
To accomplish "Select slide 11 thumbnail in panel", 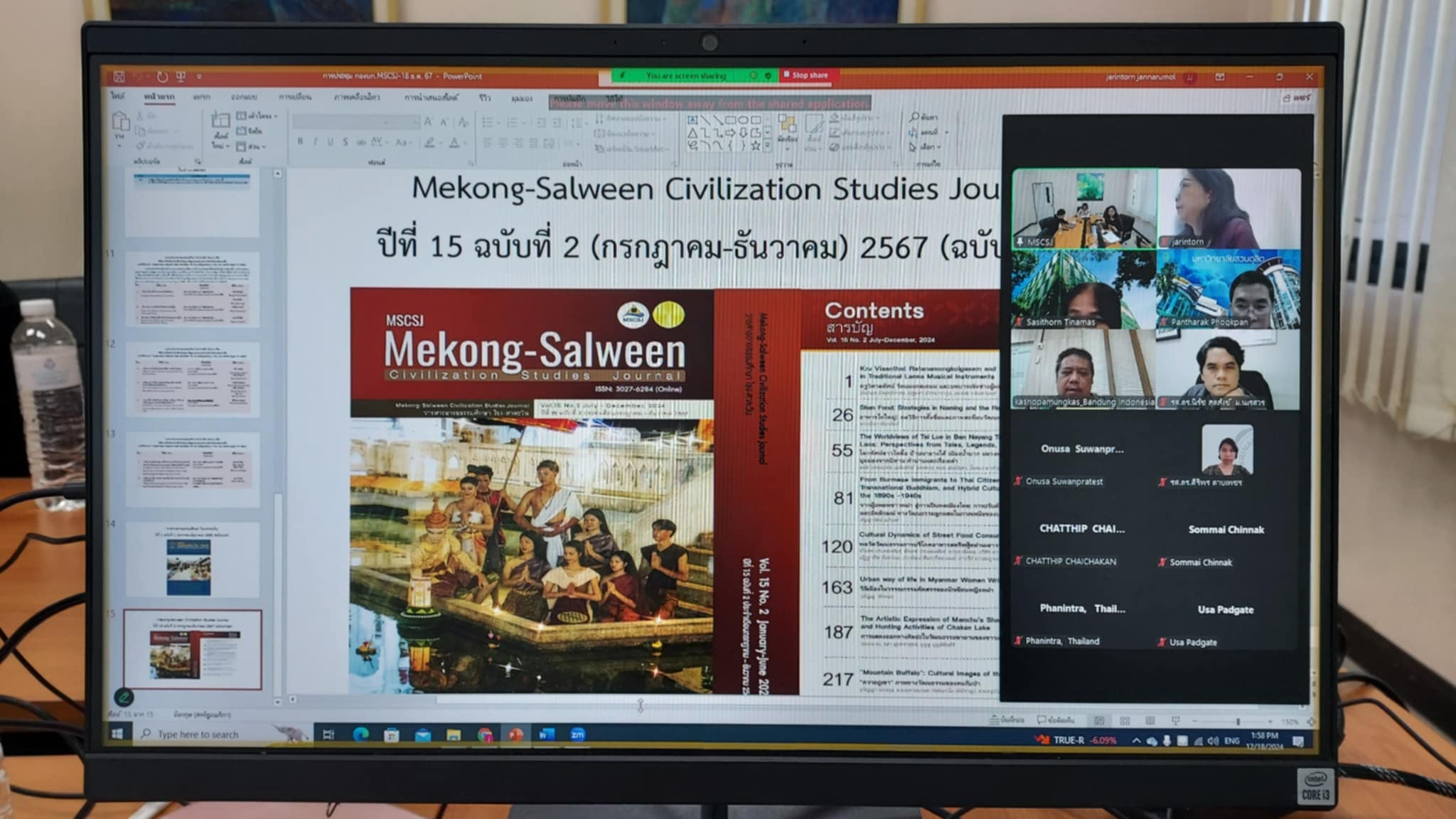I will coord(192,289).
